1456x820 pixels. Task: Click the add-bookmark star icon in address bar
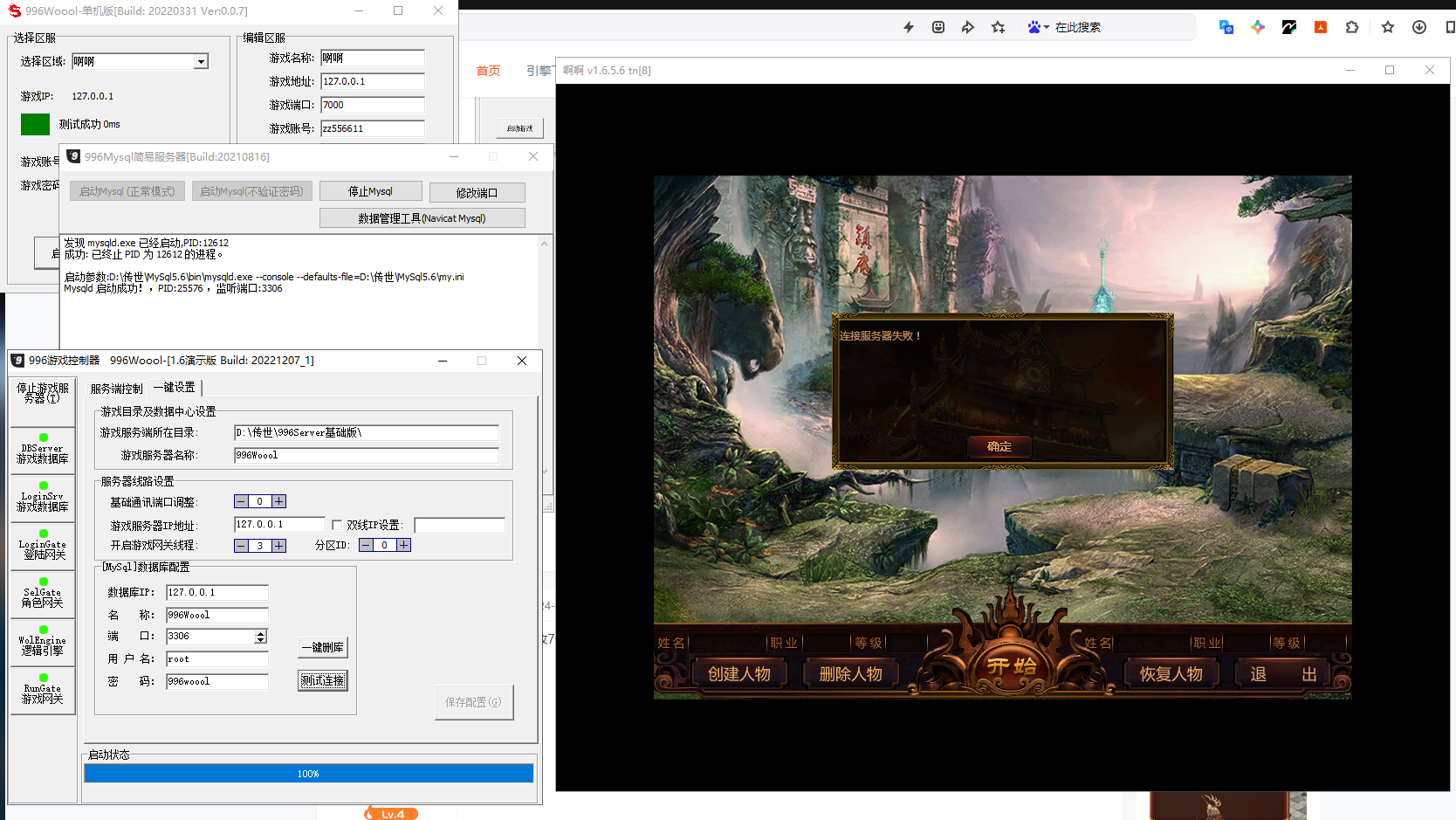point(999,27)
